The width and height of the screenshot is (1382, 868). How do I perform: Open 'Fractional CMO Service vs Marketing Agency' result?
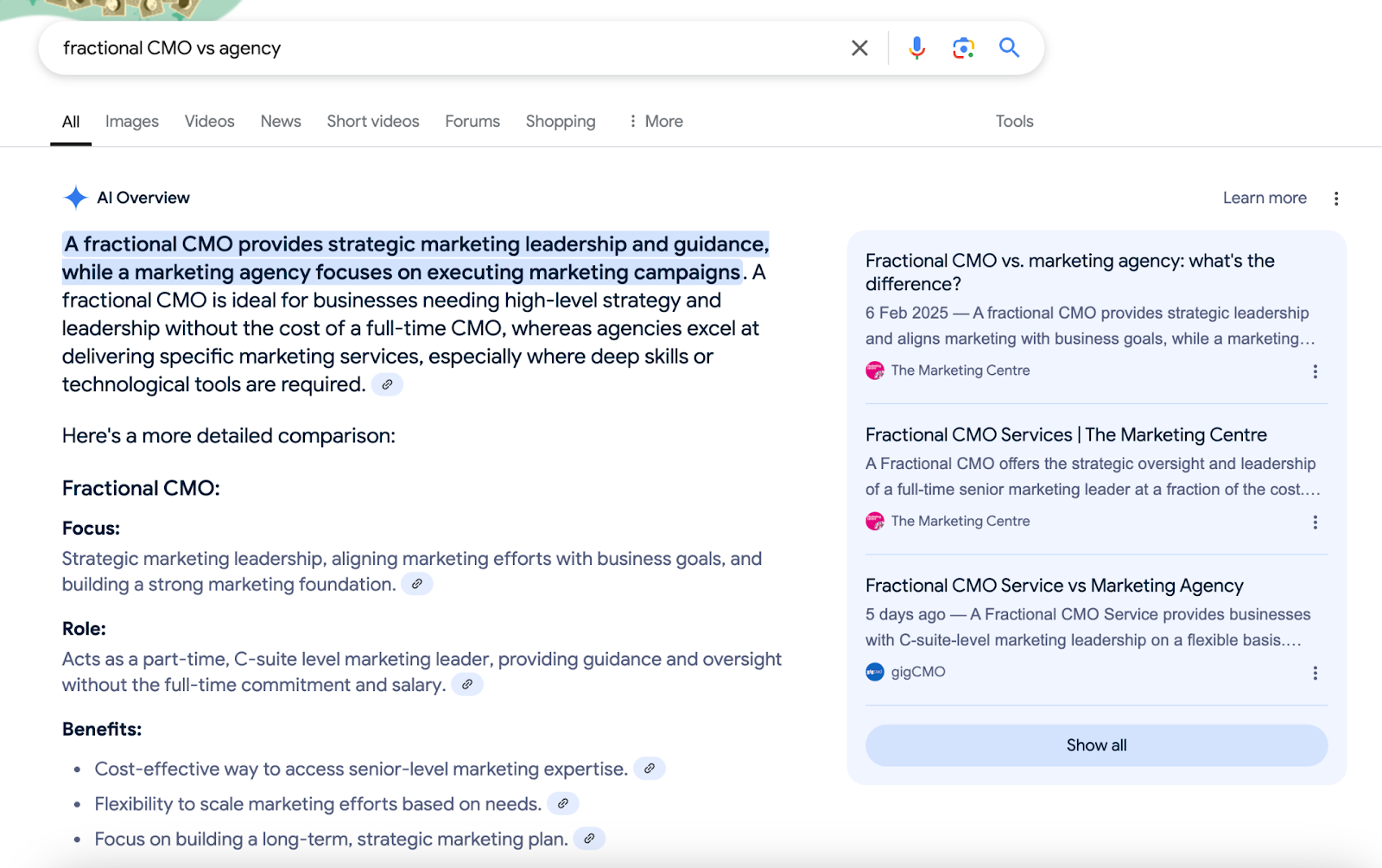pos(1054,586)
